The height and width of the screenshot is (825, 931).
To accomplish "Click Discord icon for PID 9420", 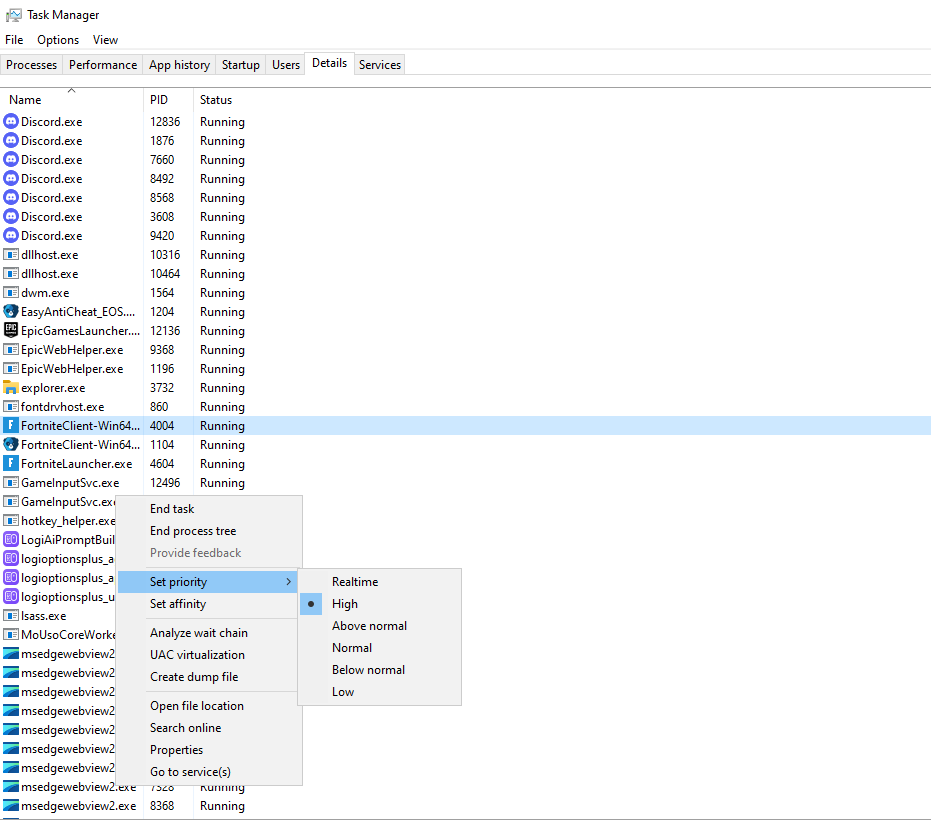I will (x=11, y=236).
